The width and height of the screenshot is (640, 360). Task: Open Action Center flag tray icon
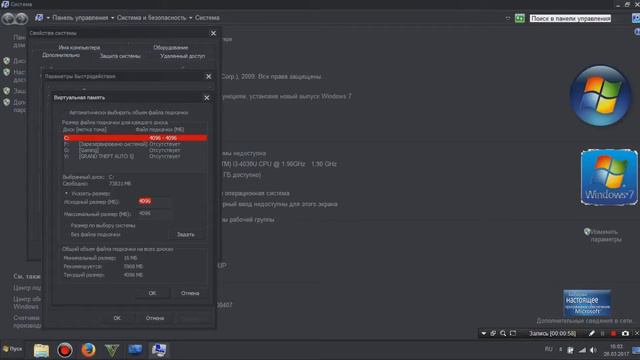pos(570,350)
